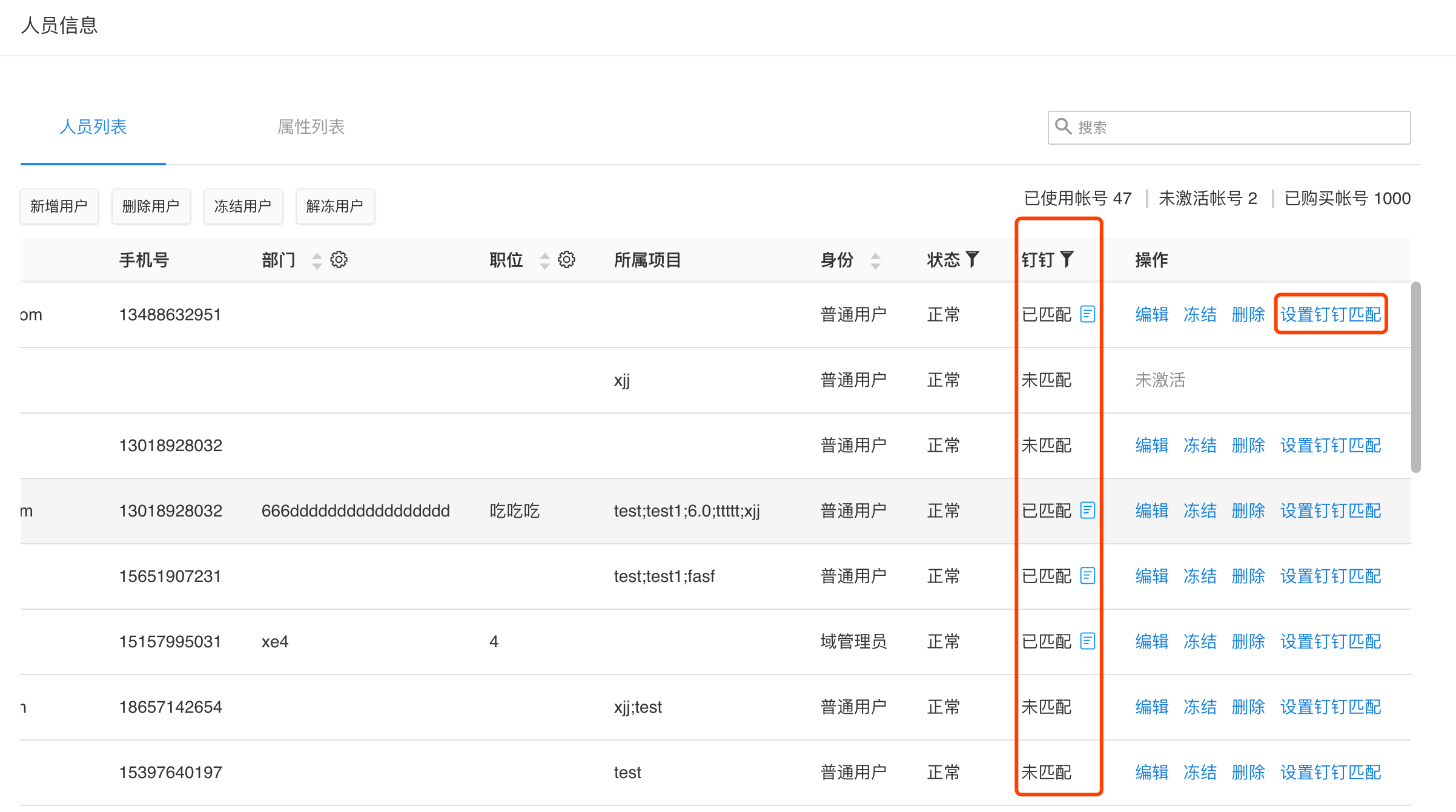This screenshot has width=1456, height=812.
Task: Open the 钉钉 column filter funnel
Action: (x=1067, y=260)
